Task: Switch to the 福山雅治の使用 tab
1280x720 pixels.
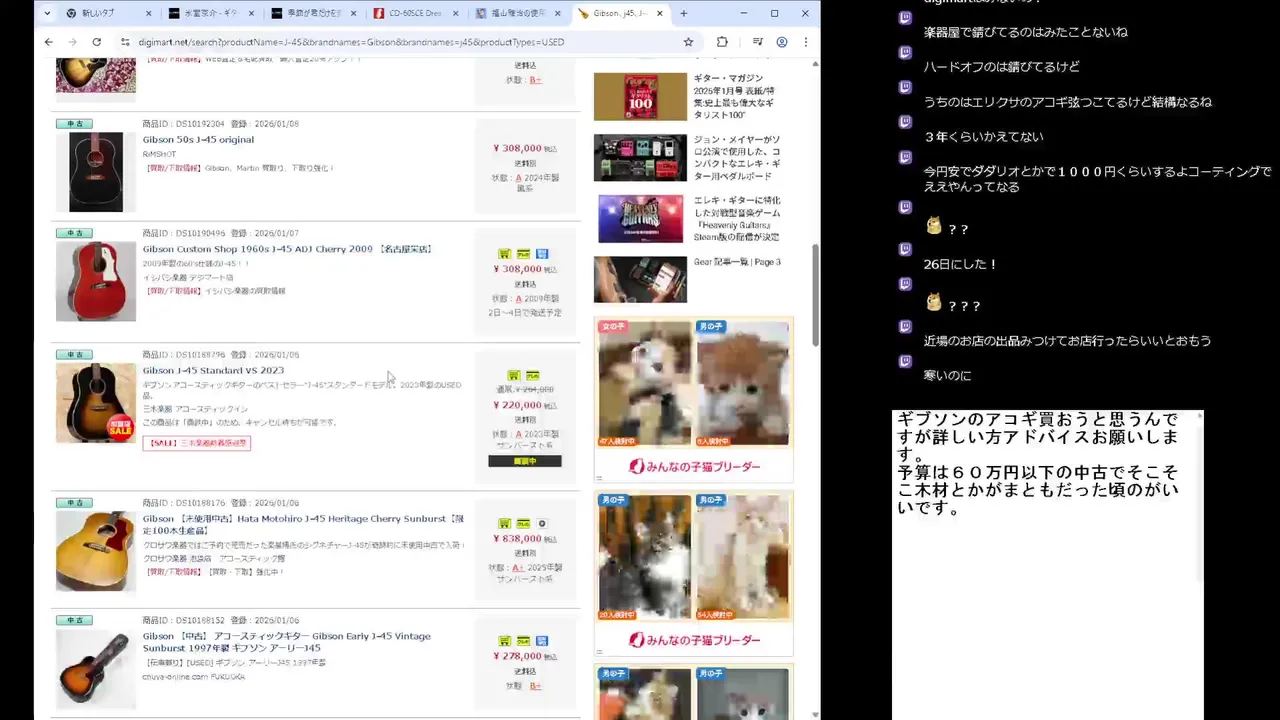Action: [516, 13]
